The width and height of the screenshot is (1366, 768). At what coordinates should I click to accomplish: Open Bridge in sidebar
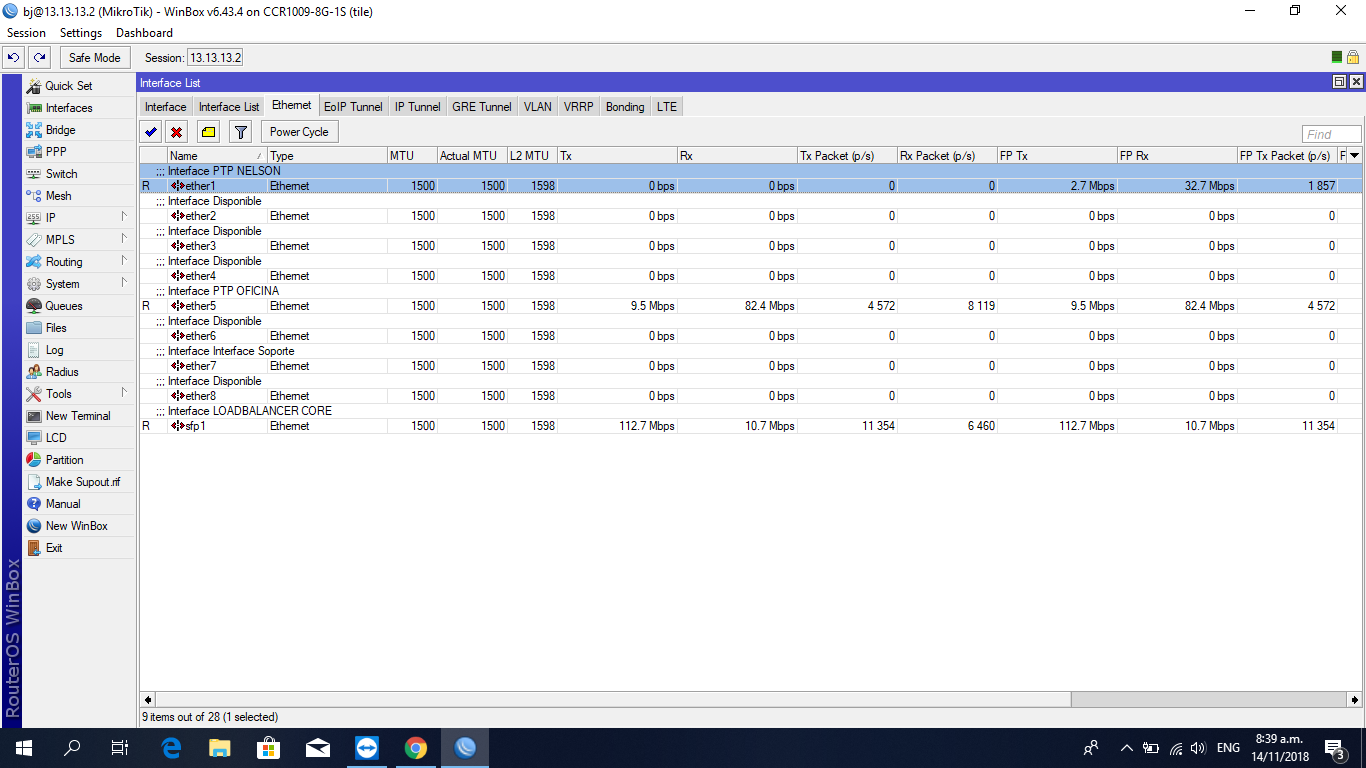(x=79, y=130)
